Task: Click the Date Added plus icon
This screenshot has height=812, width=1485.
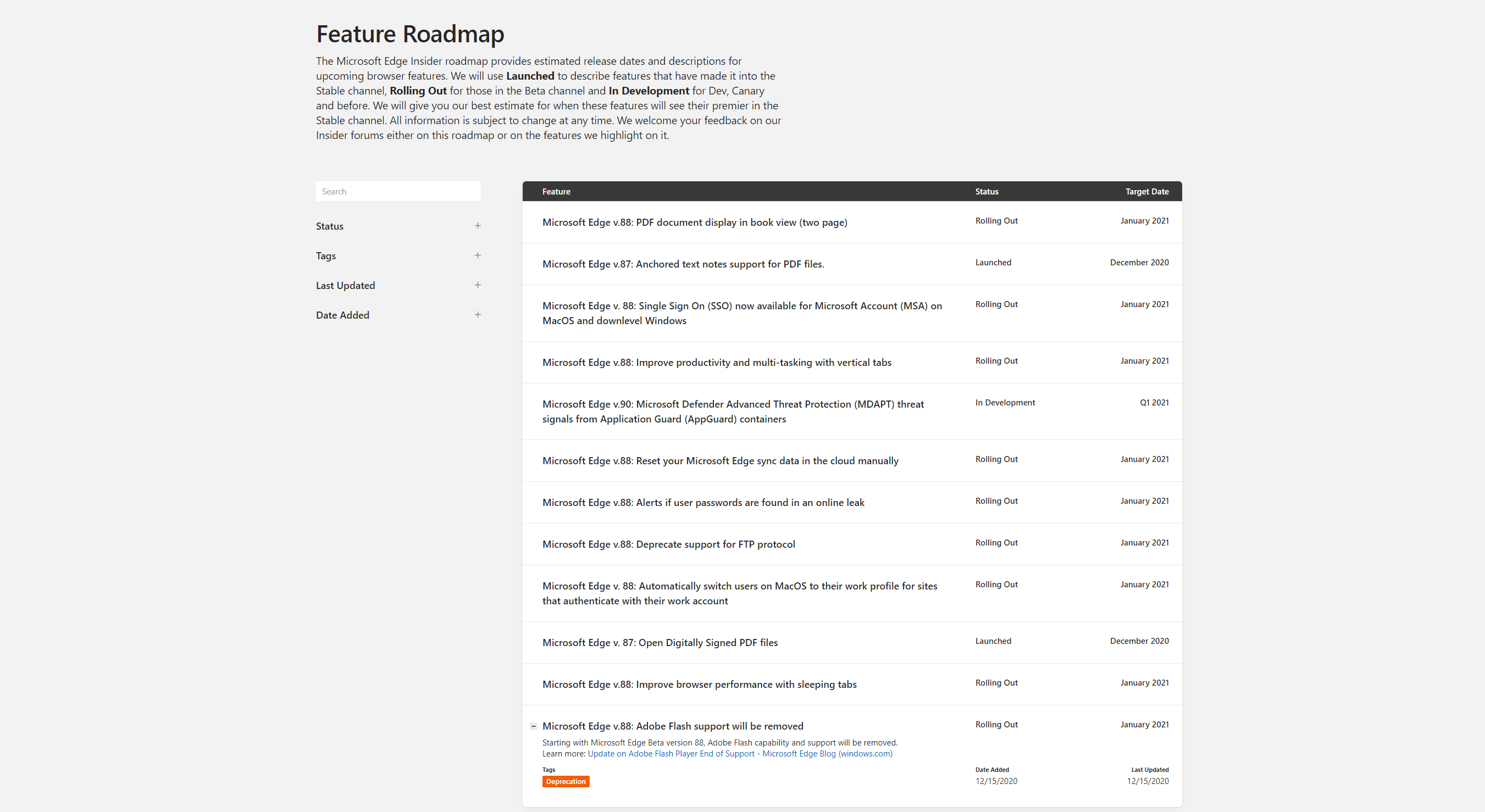Action: (477, 315)
